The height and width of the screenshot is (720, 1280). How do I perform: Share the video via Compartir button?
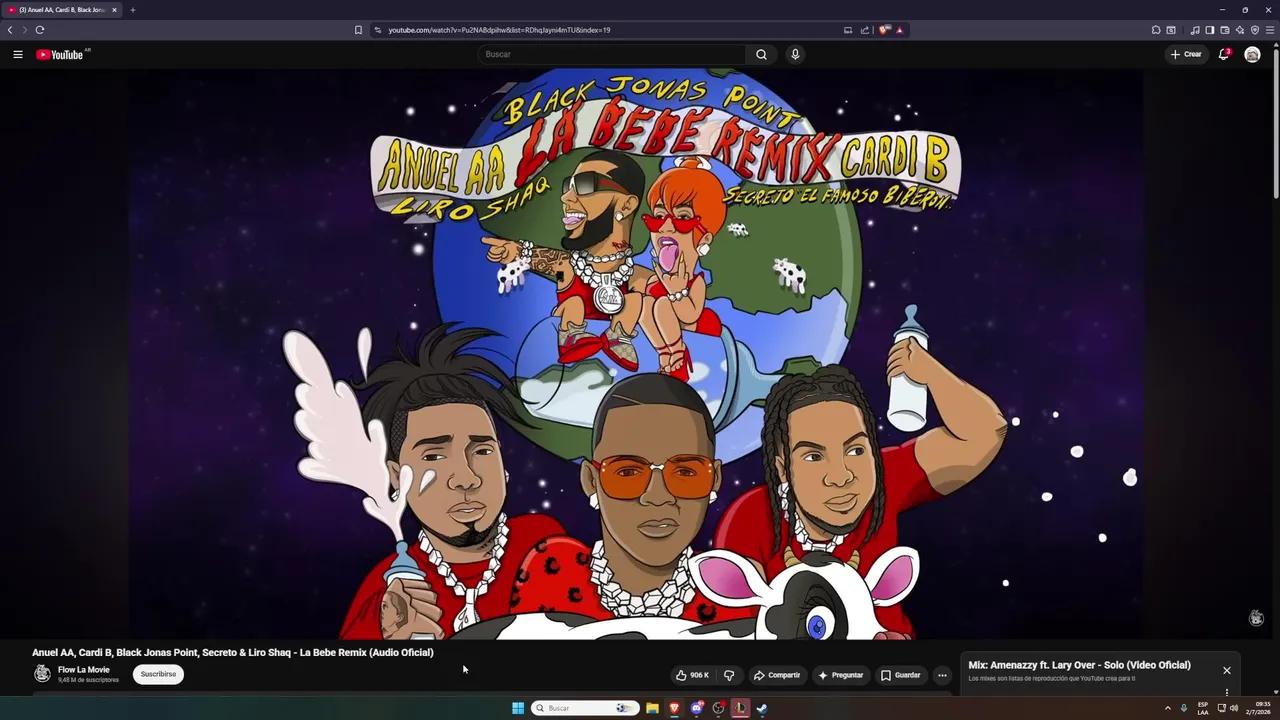tap(777, 675)
